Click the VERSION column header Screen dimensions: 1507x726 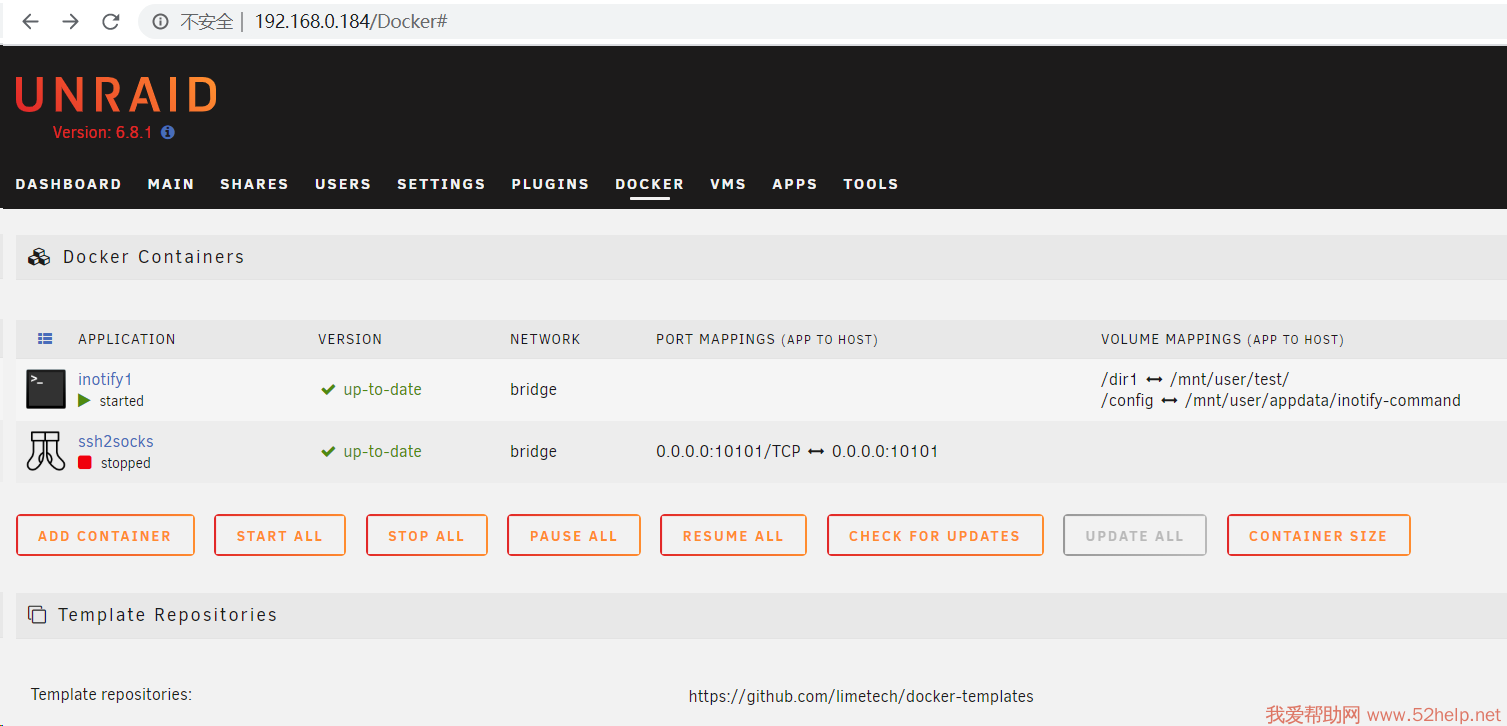coord(350,339)
